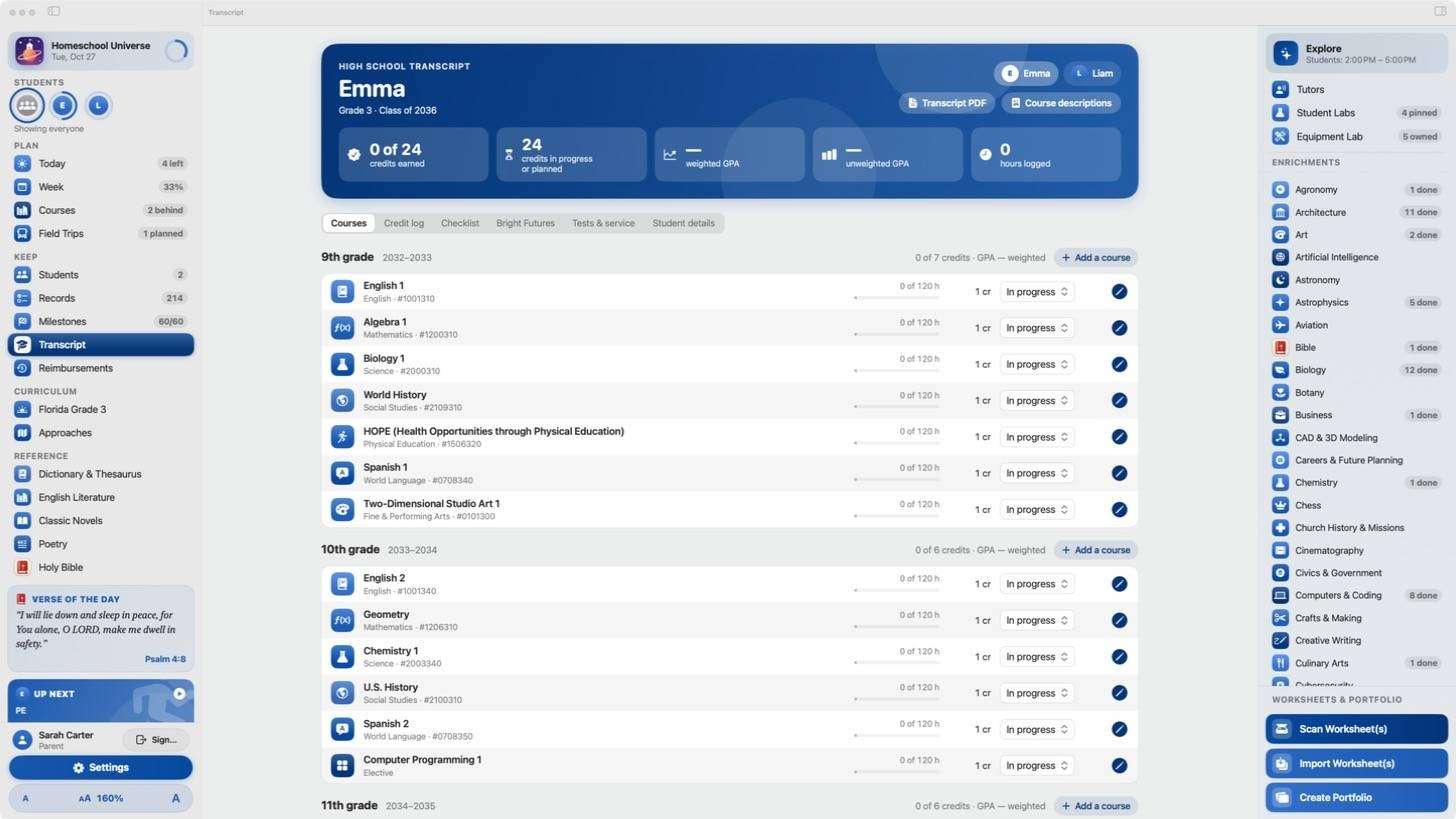Open the Holy Bible reference
Image resolution: width=1456 pixels, height=819 pixels.
100,567
